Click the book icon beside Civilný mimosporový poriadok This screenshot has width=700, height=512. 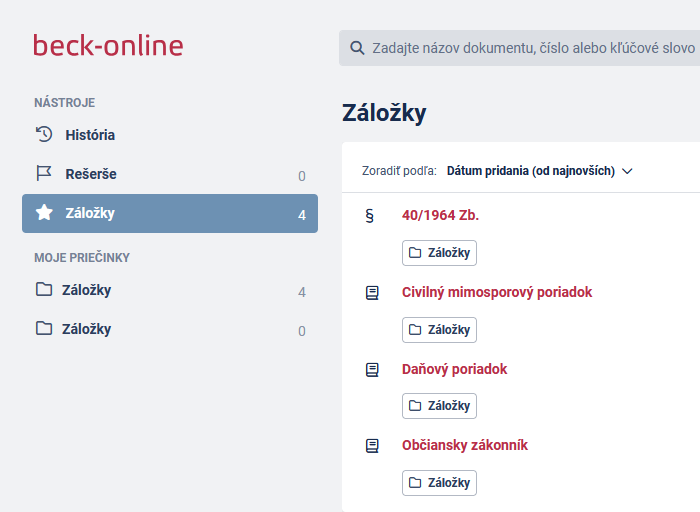[372, 293]
